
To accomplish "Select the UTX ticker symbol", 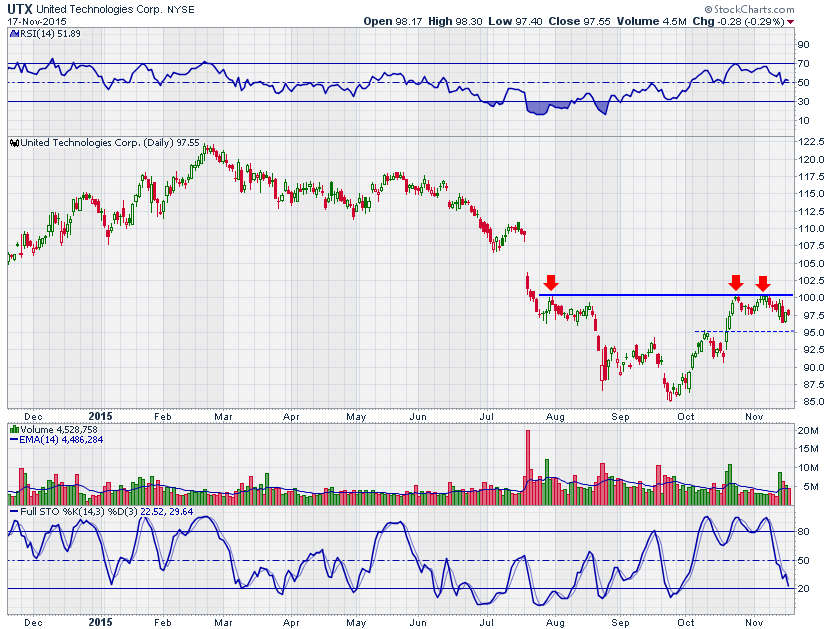I will pyautogui.click(x=20, y=9).
